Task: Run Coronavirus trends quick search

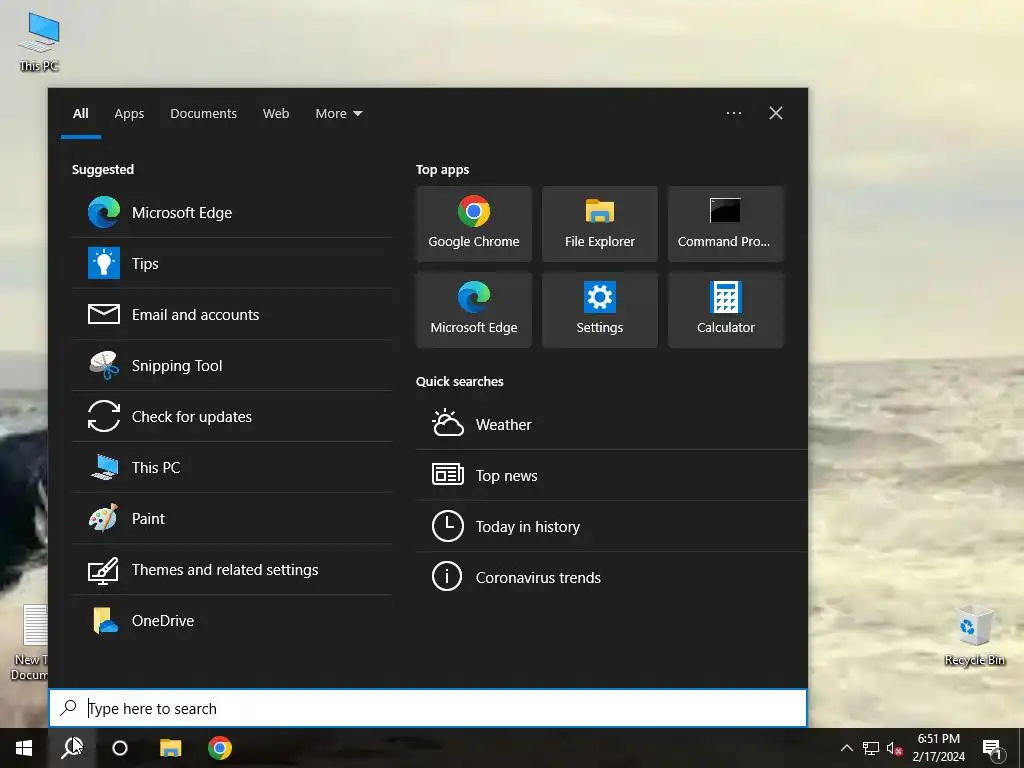Action: tap(611, 577)
